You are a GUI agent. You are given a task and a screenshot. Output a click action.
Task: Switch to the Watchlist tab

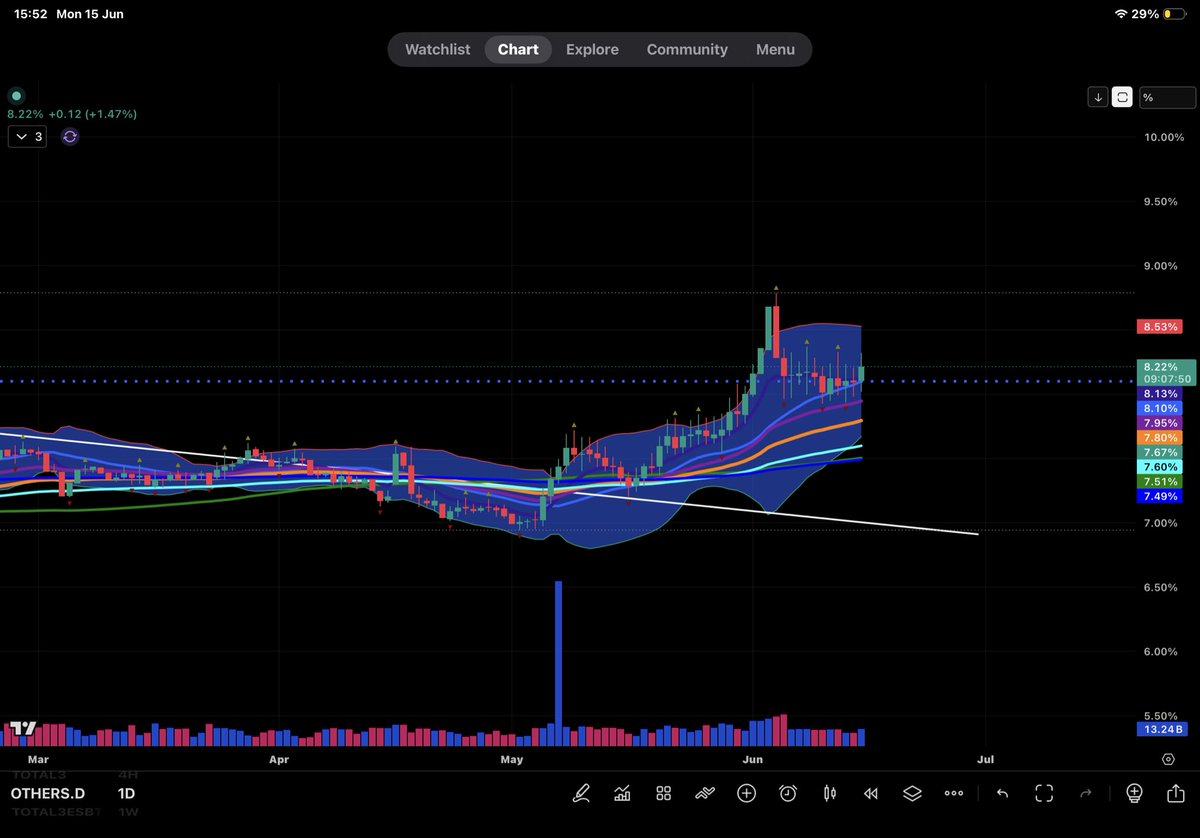[x=437, y=49]
